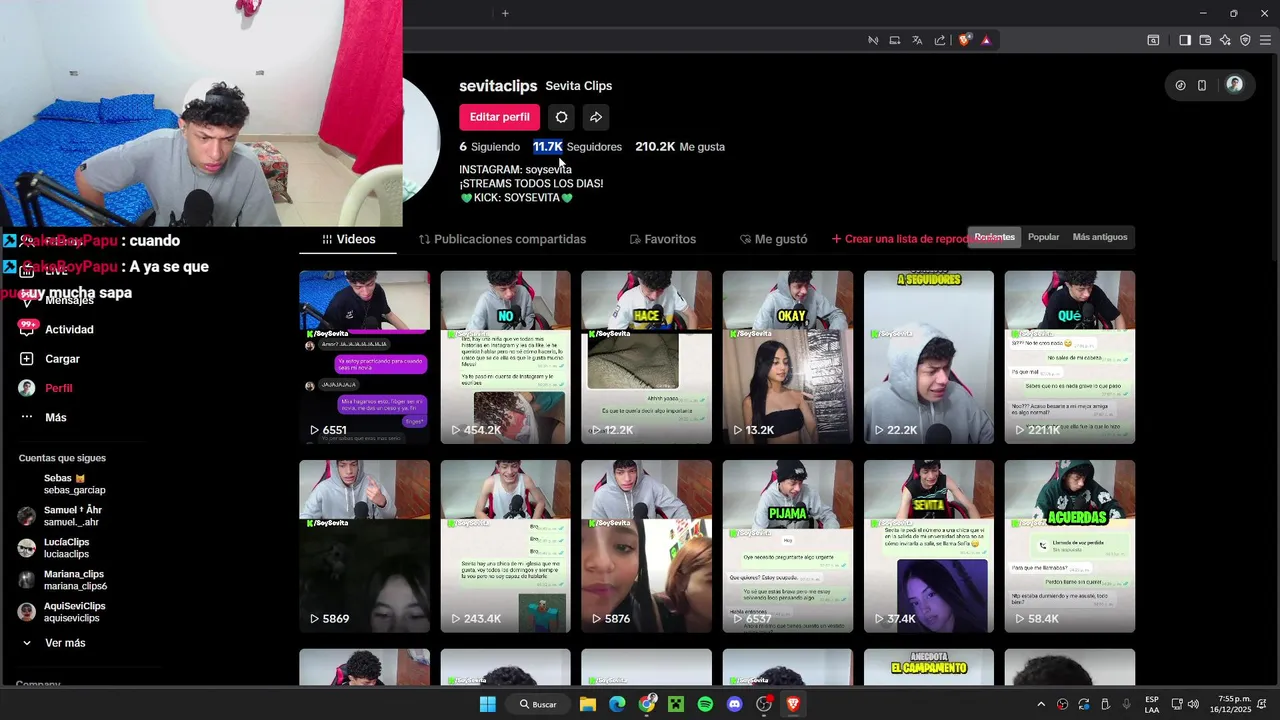Viewport: 1280px width, 720px height.
Task: View the 6 Siguiendo list
Action: [489, 147]
